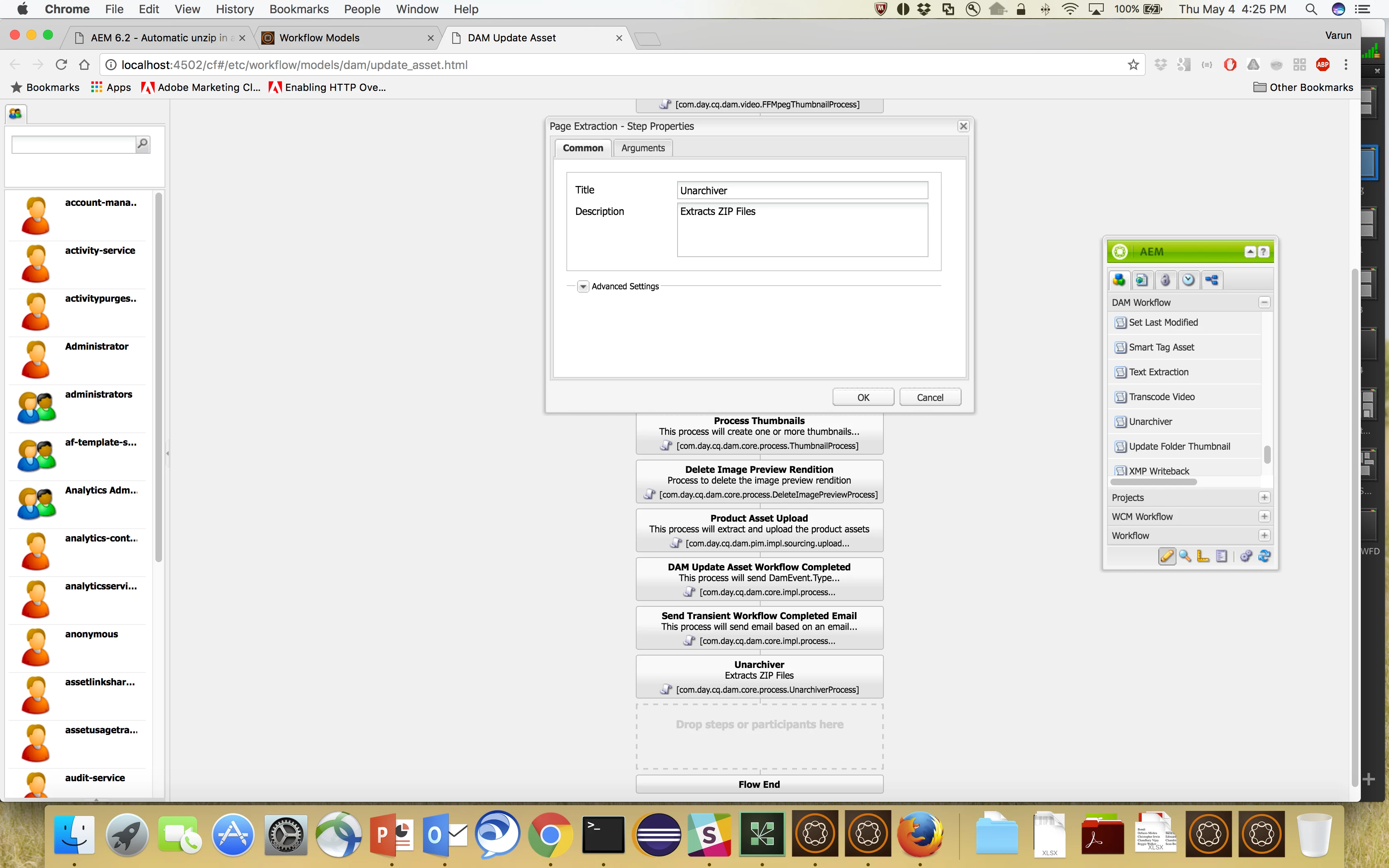This screenshot has width=1389, height=868.
Task: Switch to magnifier Preview mode icon
Action: [1185, 556]
